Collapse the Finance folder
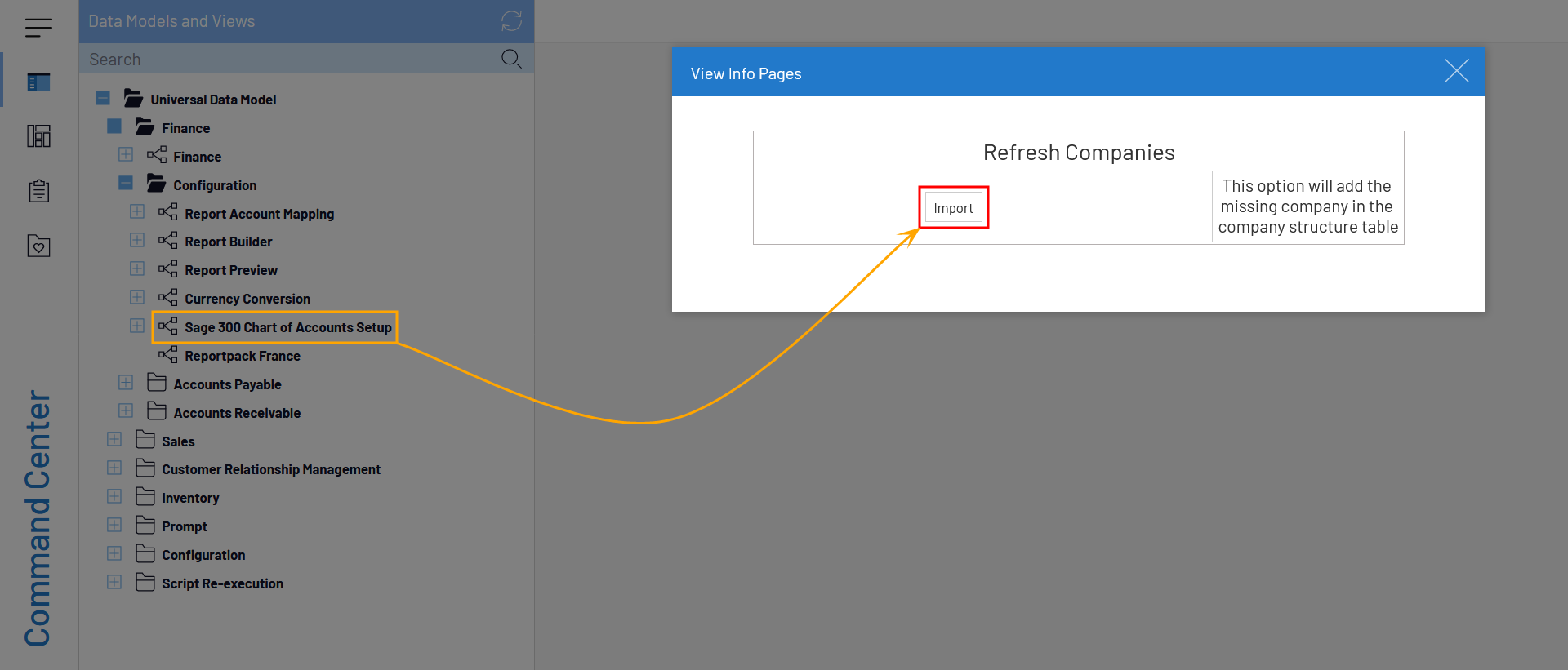Viewport: 1568px width, 670px height. [114, 126]
